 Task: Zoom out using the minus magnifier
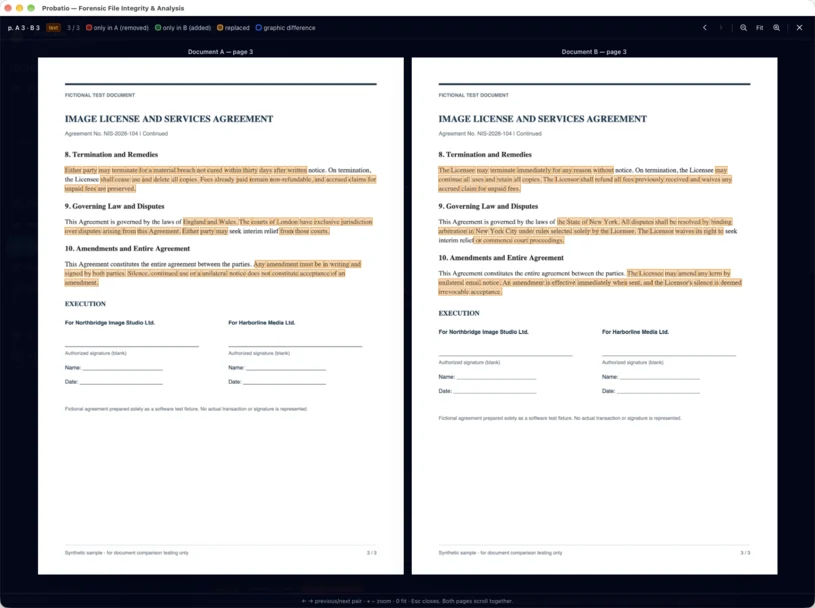(x=744, y=28)
